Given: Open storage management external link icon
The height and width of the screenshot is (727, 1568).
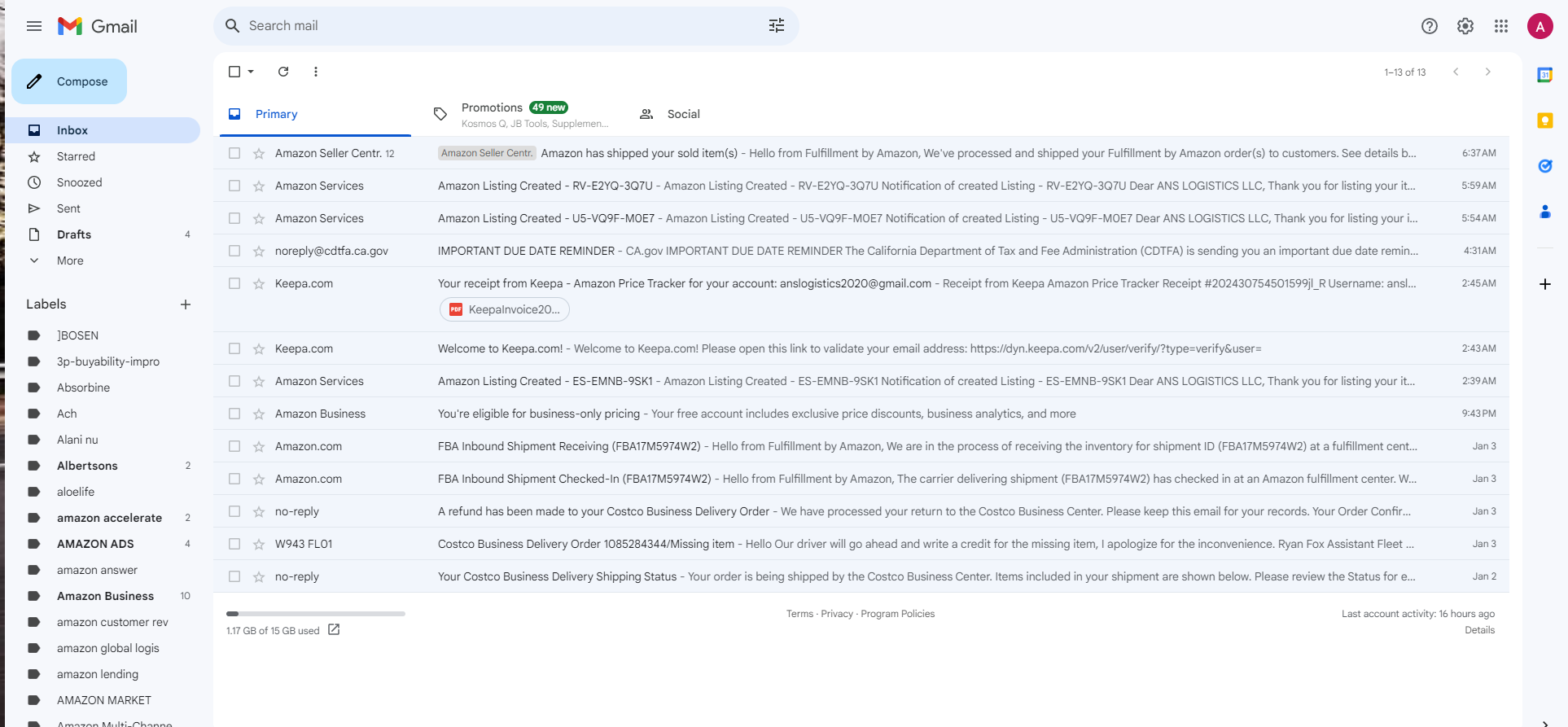Looking at the screenshot, I should tap(334, 630).
